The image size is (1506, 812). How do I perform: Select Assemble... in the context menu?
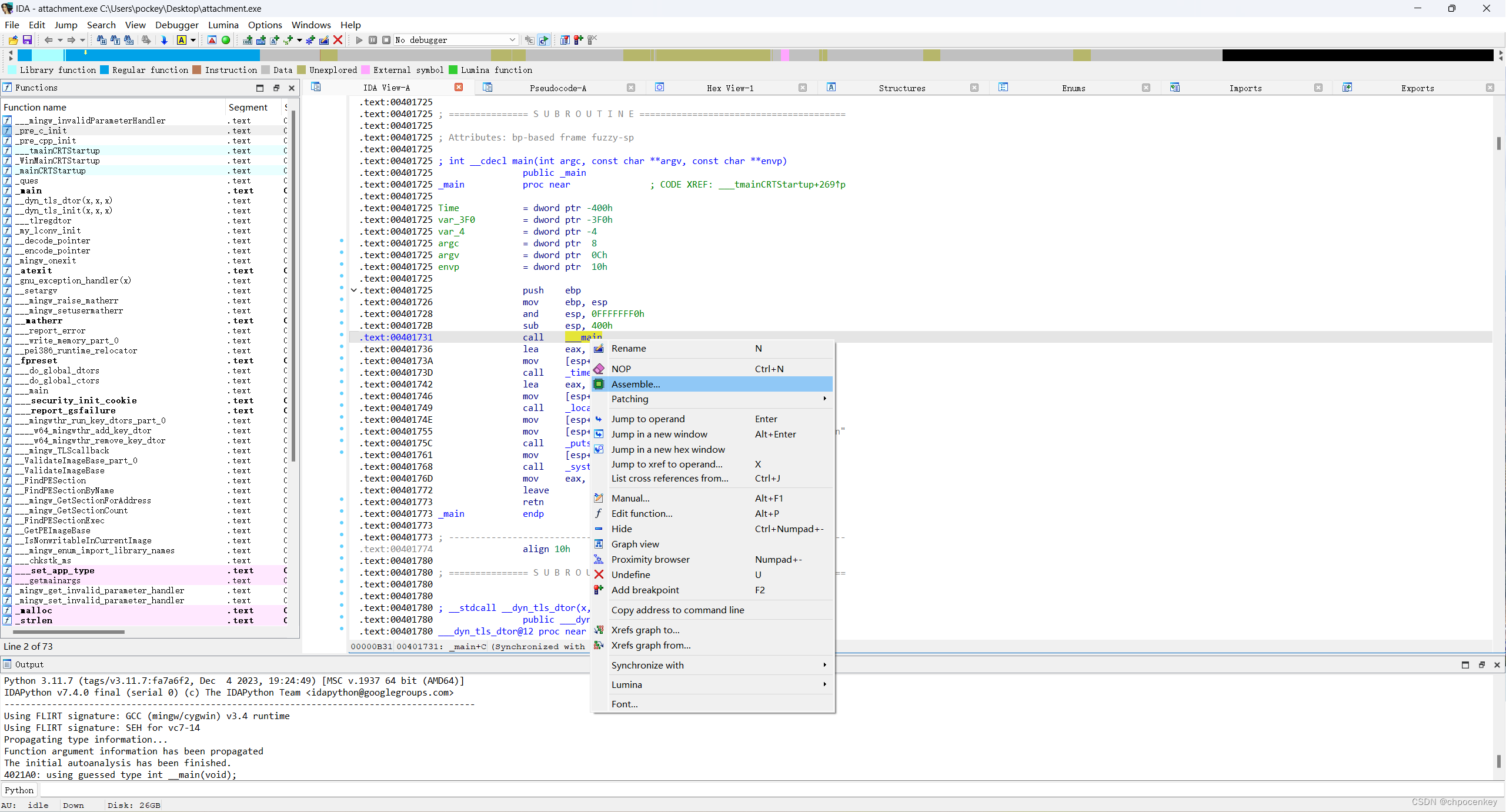[636, 384]
